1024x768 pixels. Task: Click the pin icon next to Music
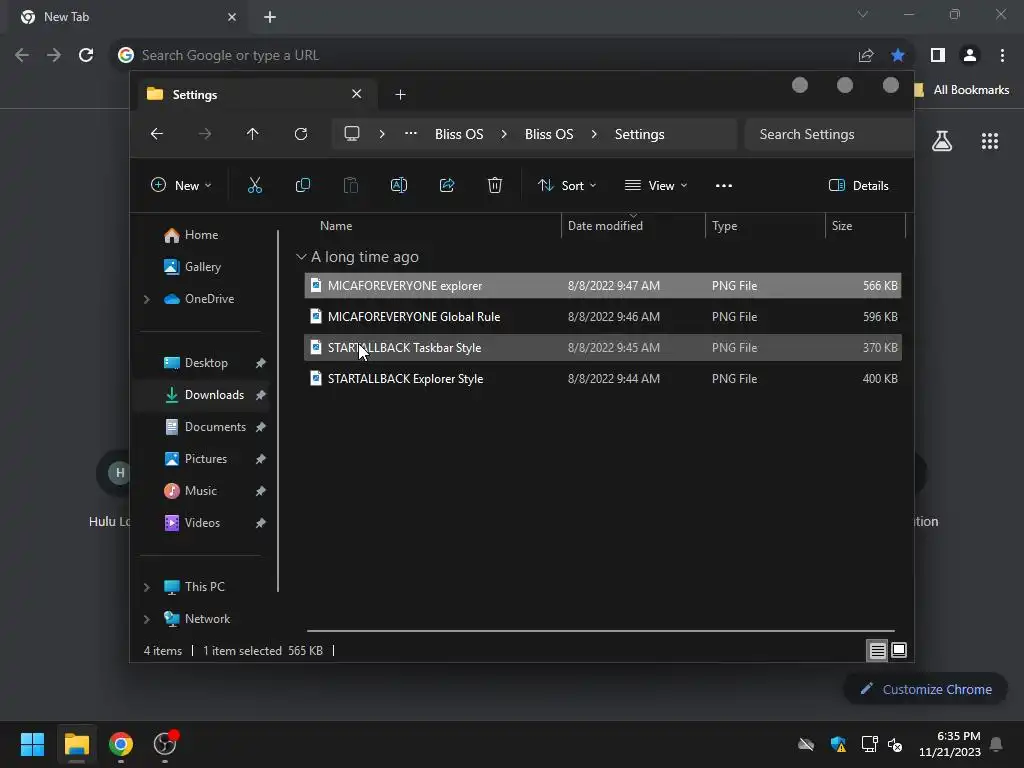pos(261,491)
